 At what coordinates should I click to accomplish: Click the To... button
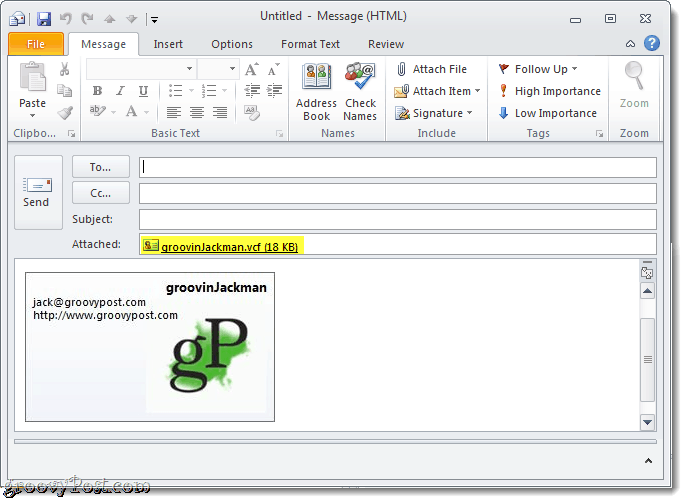(x=101, y=167)
